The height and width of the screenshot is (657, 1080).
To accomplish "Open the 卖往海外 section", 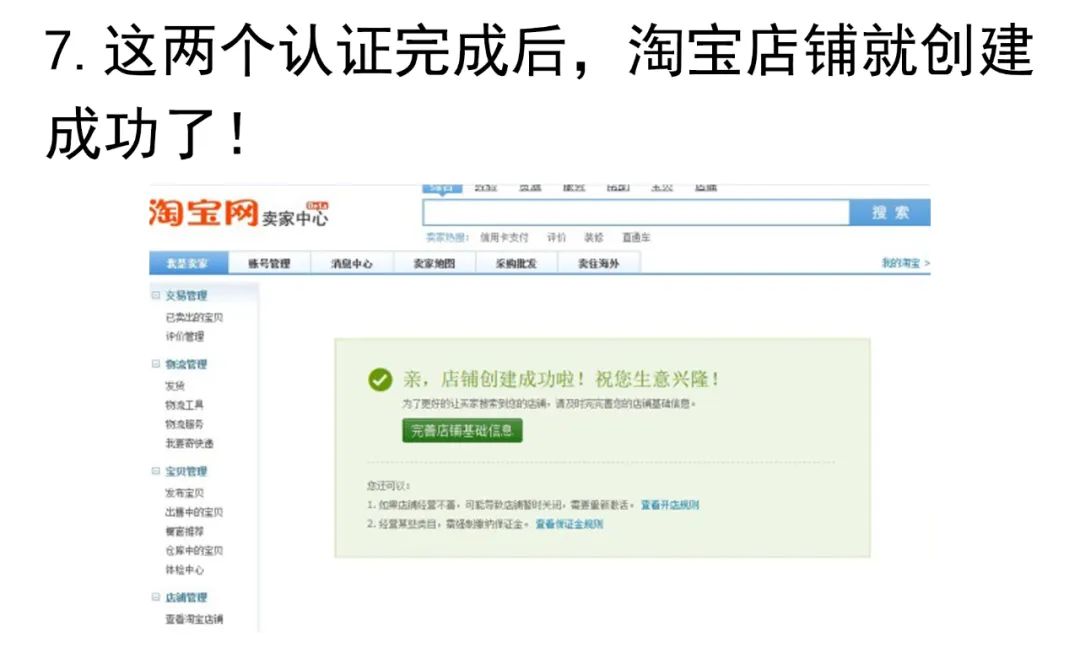I will [x=600, y=262].
